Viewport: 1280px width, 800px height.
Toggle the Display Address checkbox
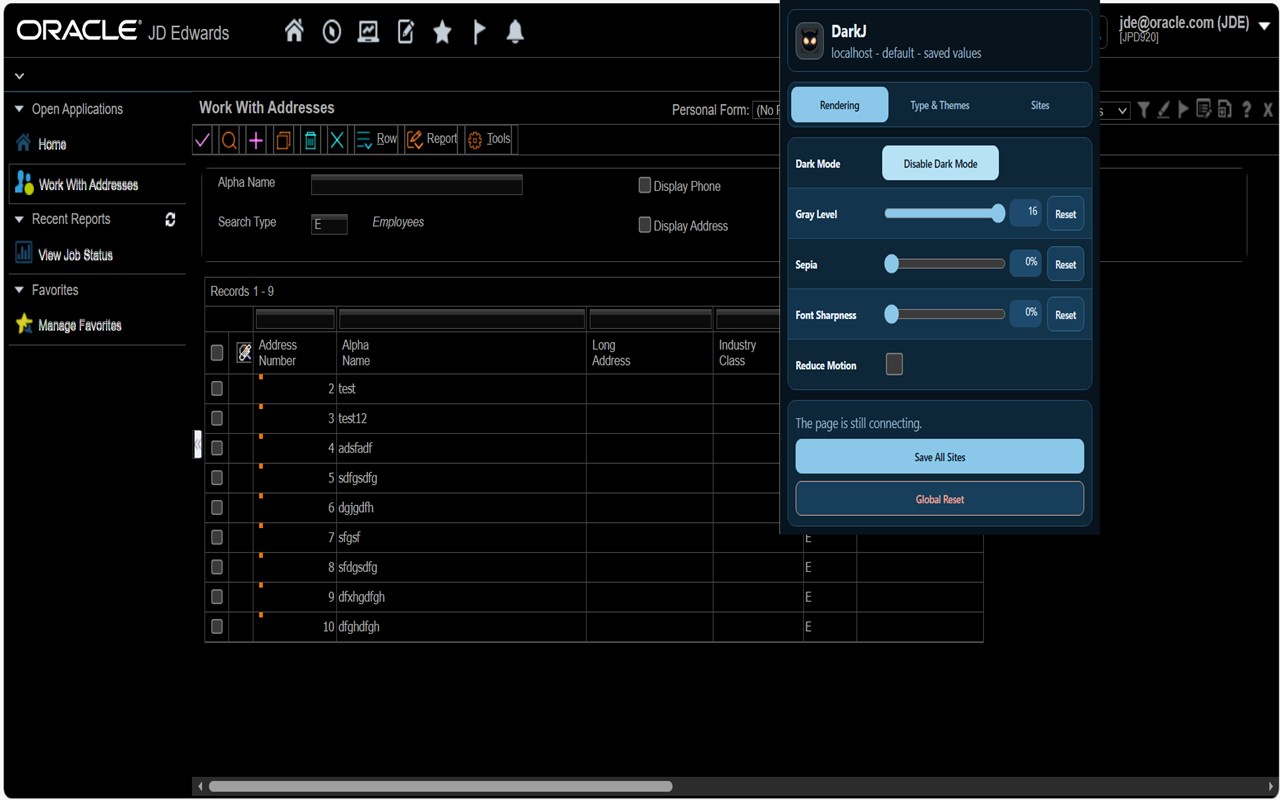(x=645, y=225)
